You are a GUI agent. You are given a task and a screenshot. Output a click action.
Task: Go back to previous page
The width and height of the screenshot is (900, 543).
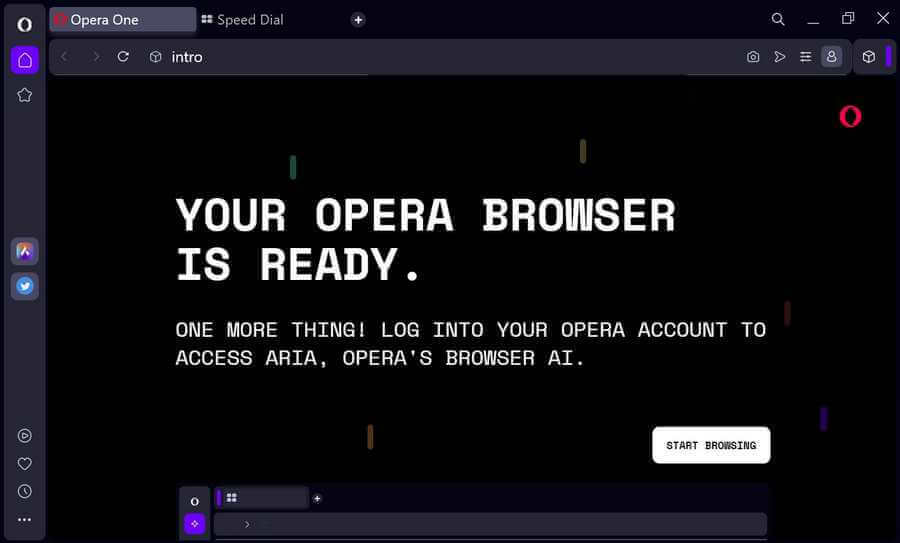click(x=64, y=57)
